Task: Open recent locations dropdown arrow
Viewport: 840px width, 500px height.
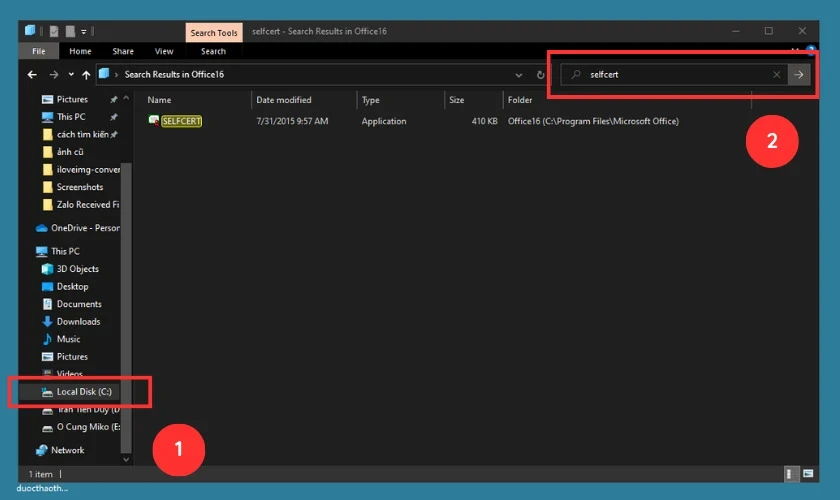Action: (70, 75)
